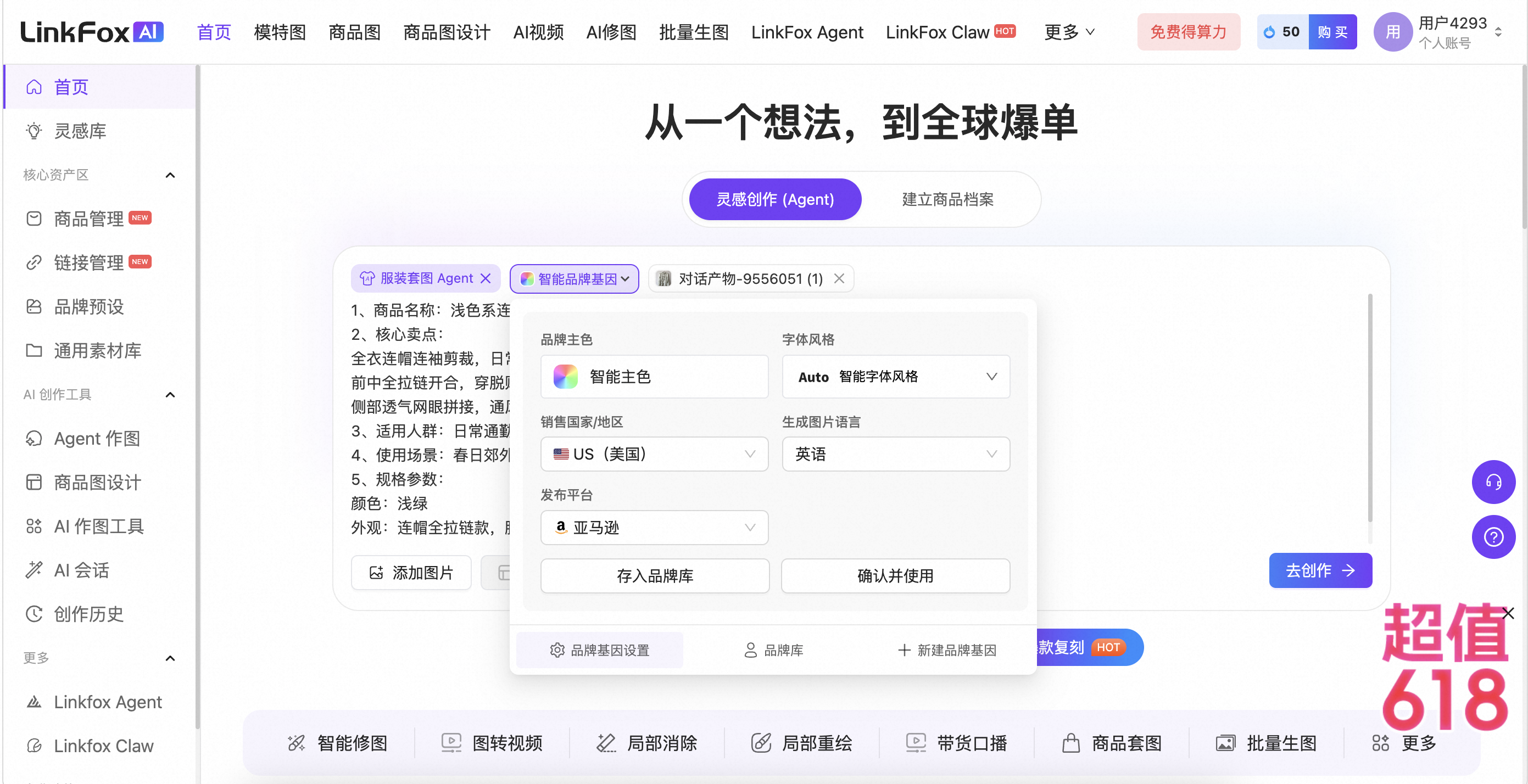Viewport: 1528px width, 784px height.
Task: Collapse the AI 创作工具 sidebar section
Action: (x=170, y=394)
